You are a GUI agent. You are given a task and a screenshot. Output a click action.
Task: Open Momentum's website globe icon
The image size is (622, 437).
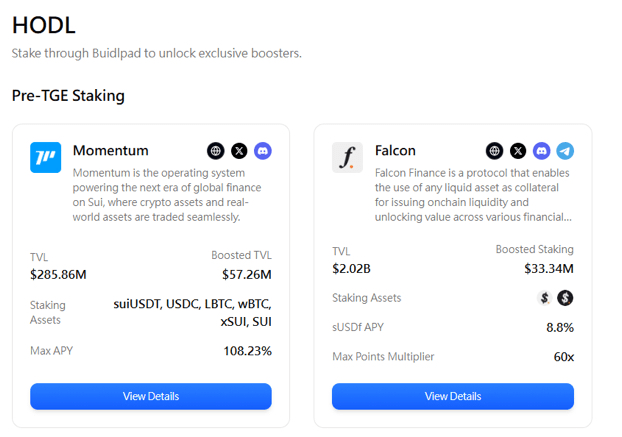click(216, 151)
